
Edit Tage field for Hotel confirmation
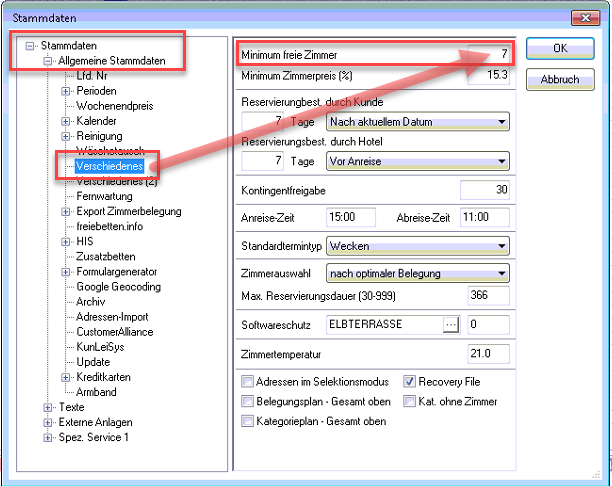(x=262, y=161)
